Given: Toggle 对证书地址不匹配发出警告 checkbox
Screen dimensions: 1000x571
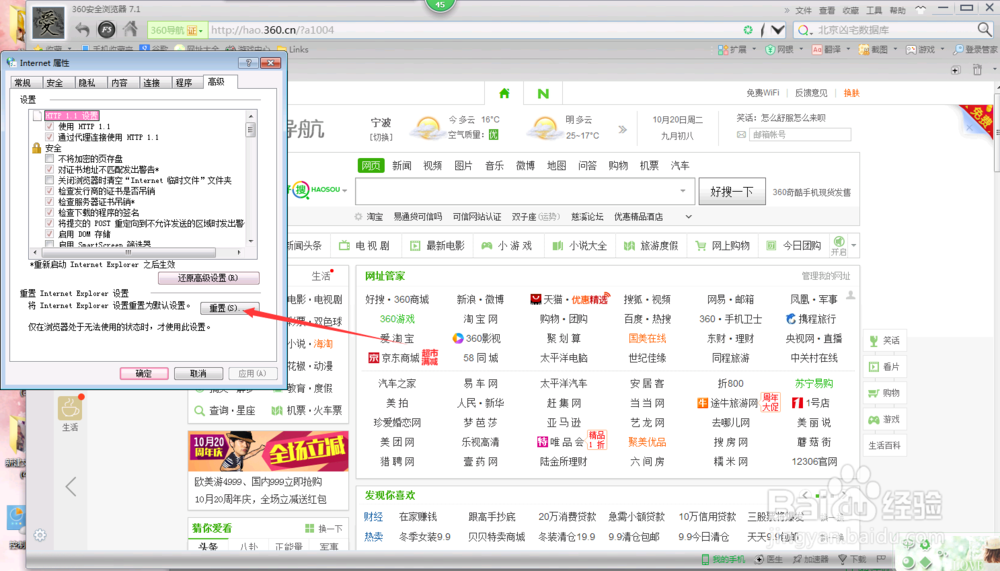Looking at the screenshot, I should [50, 170].
